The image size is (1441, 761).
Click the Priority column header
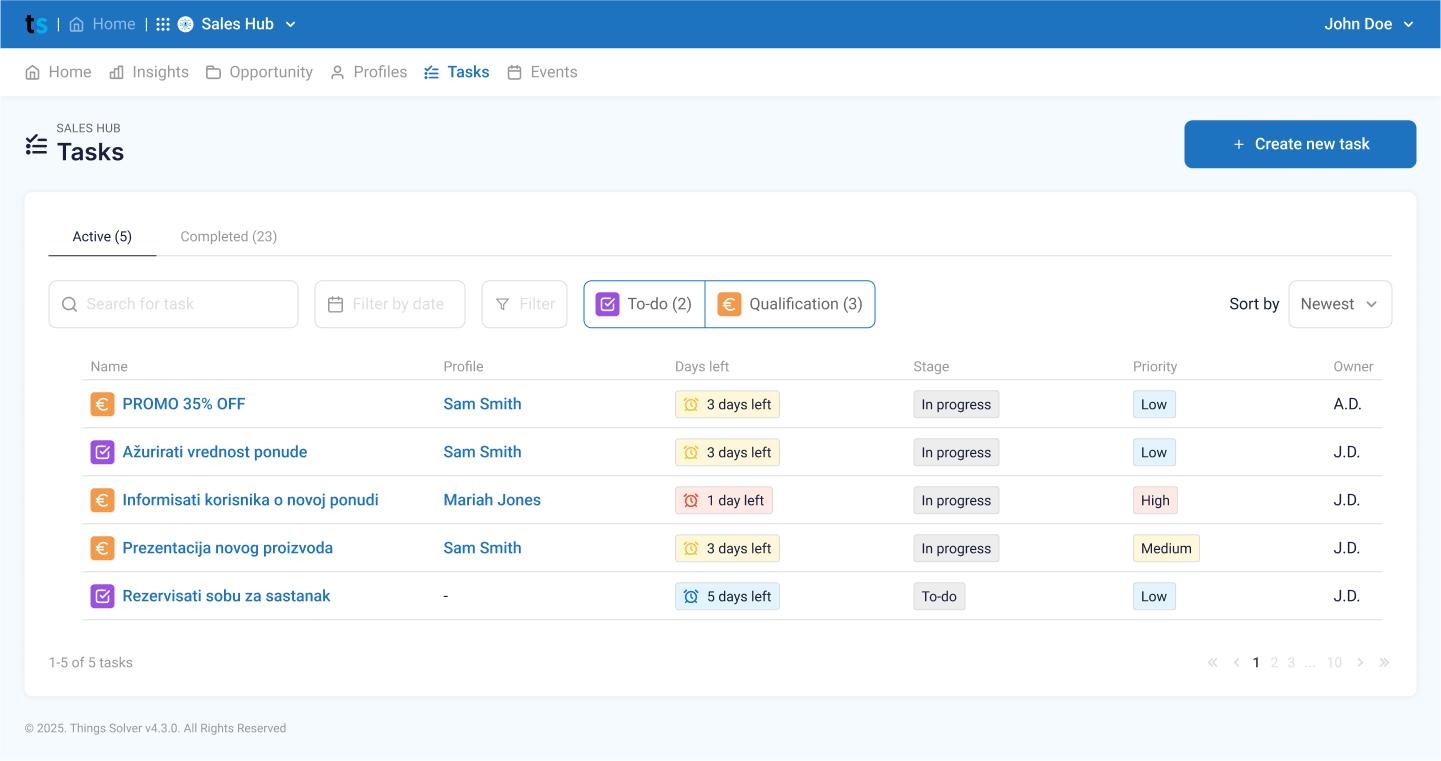pyautogui.click(x=1155, y=367)
